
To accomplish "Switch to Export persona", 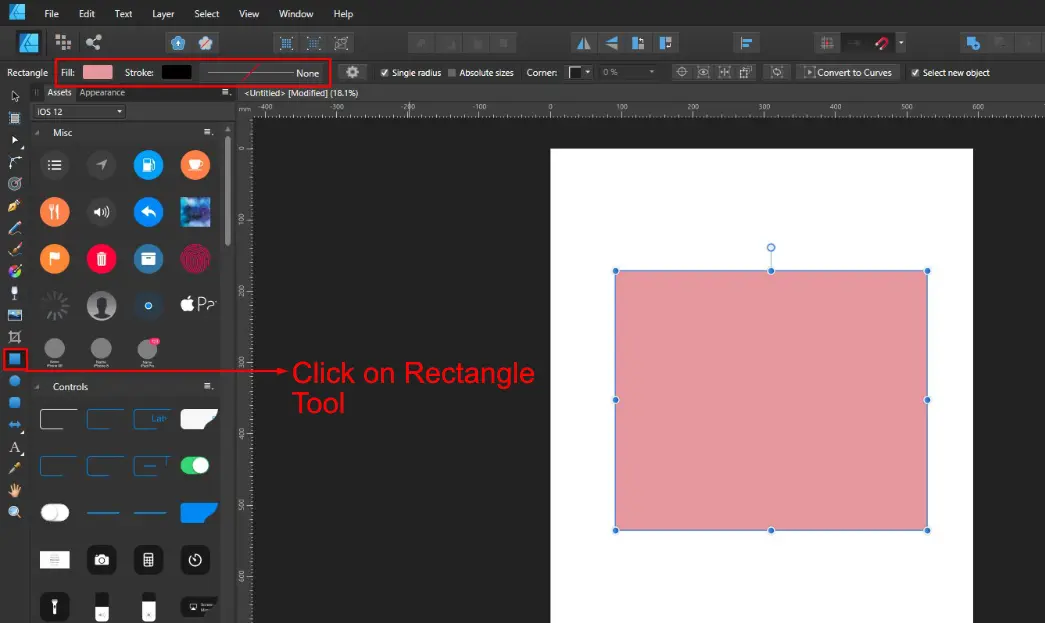I will (93, 43).
